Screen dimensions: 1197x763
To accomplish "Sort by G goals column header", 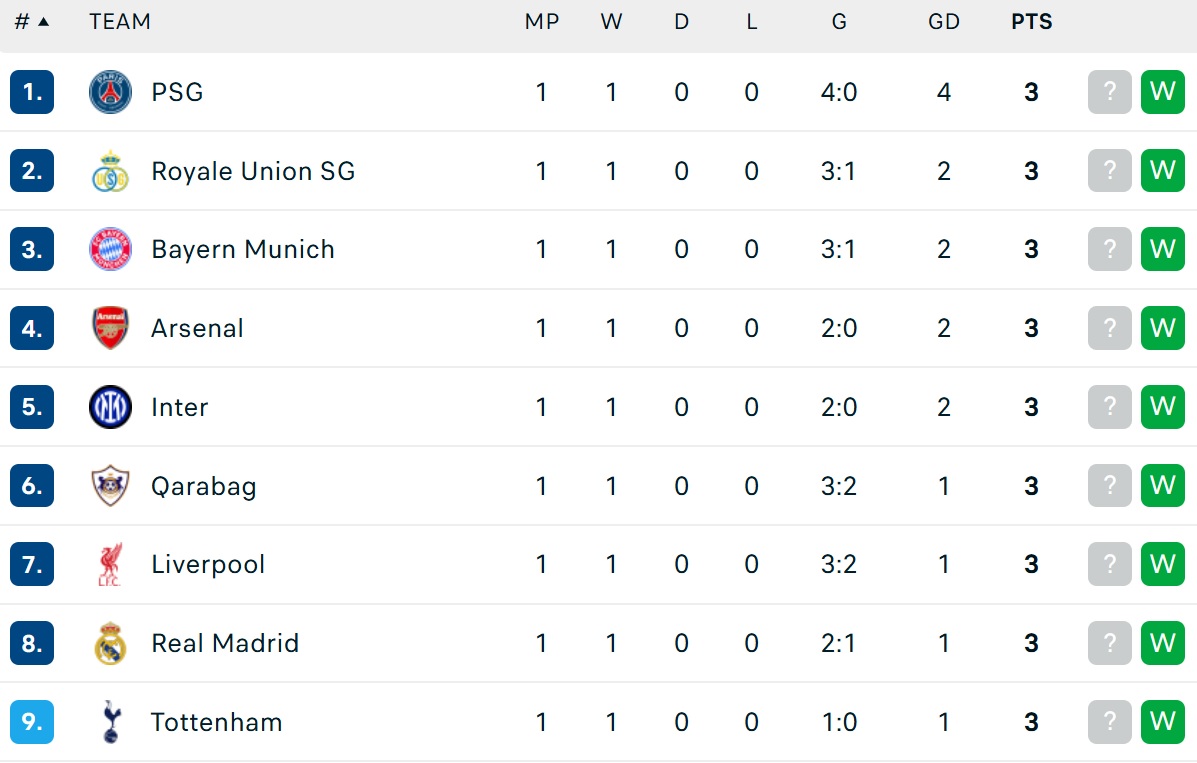I will [x=839, y=21].
